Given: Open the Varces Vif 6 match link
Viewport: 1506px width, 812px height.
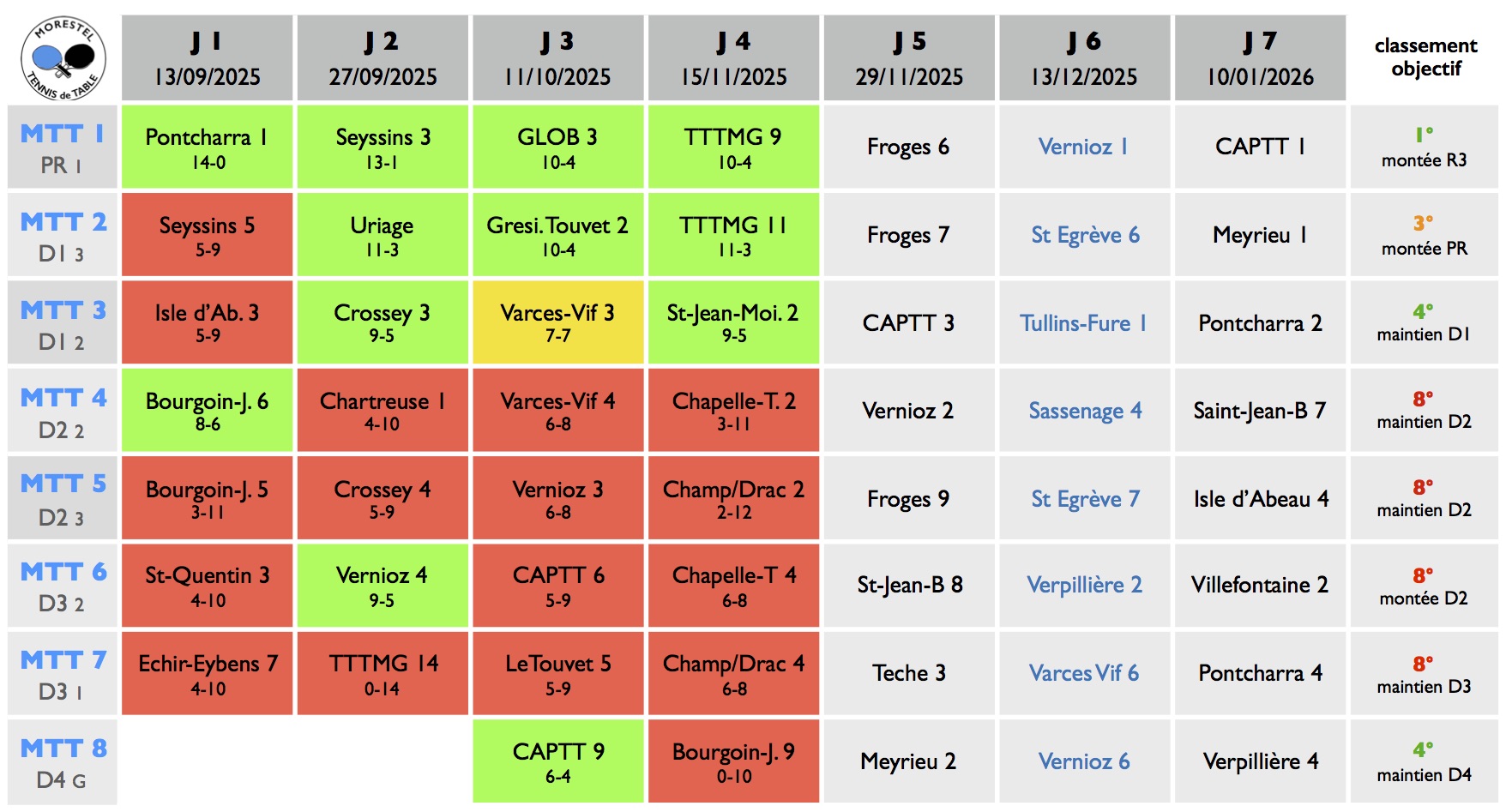Looking at the screenshot, I should pyautogui.click(x=1084, y=673).
